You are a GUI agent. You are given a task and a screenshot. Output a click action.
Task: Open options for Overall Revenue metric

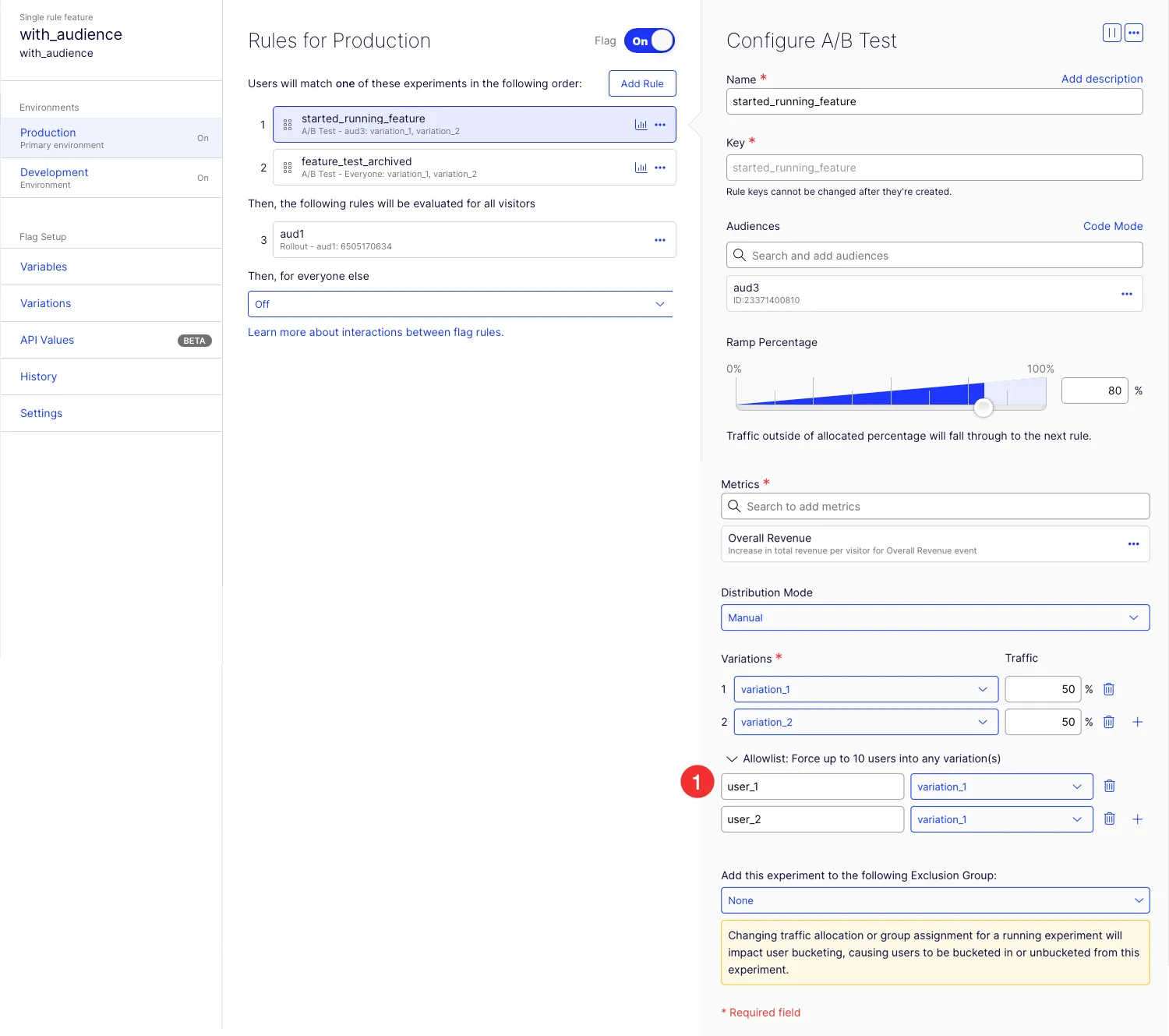1133,544
